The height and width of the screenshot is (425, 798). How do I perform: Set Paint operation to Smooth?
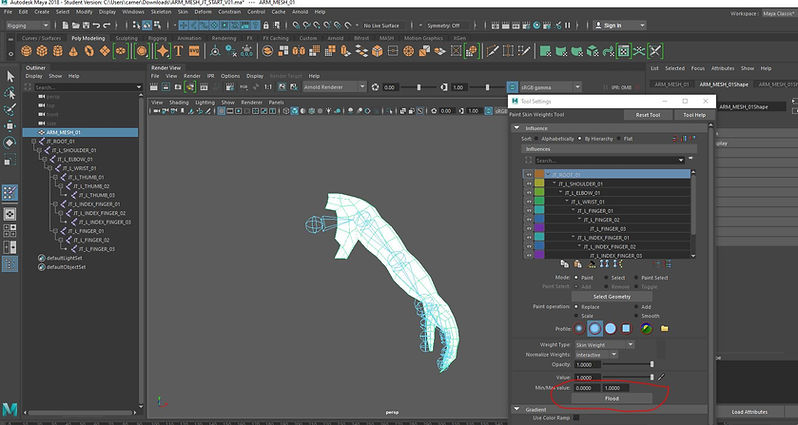tap(636, 316)
